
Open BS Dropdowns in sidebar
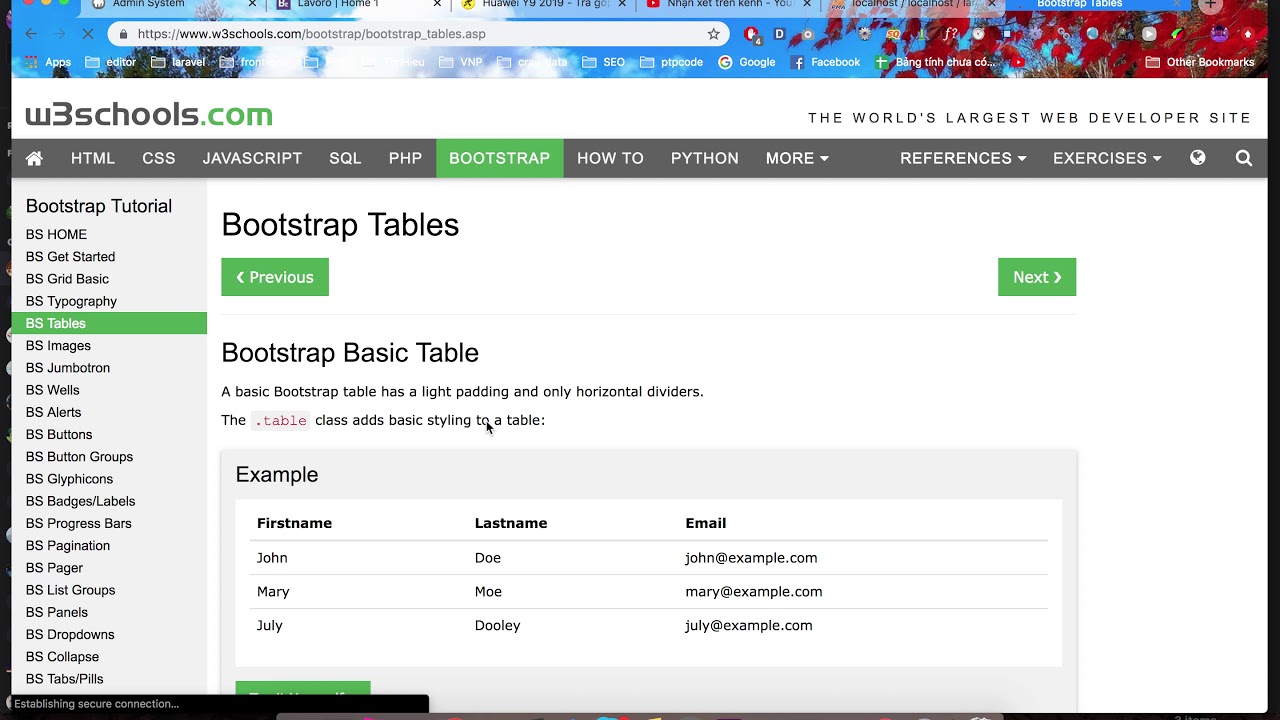pos(109,634)
